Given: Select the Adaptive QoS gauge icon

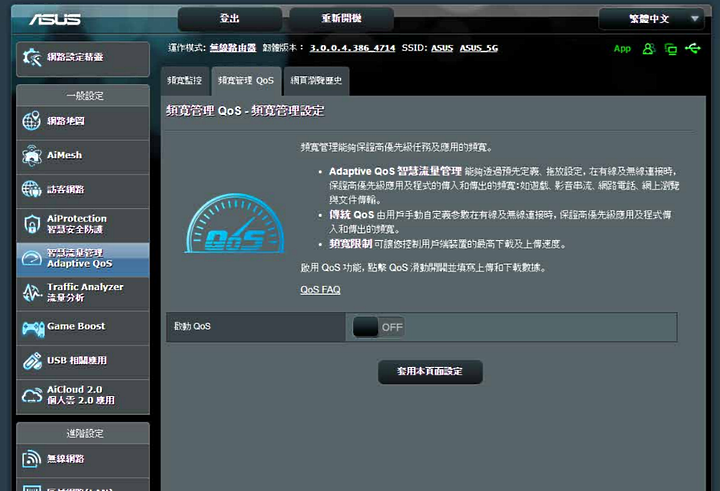Looking at the screenshot, I should (x=32, y=258).
